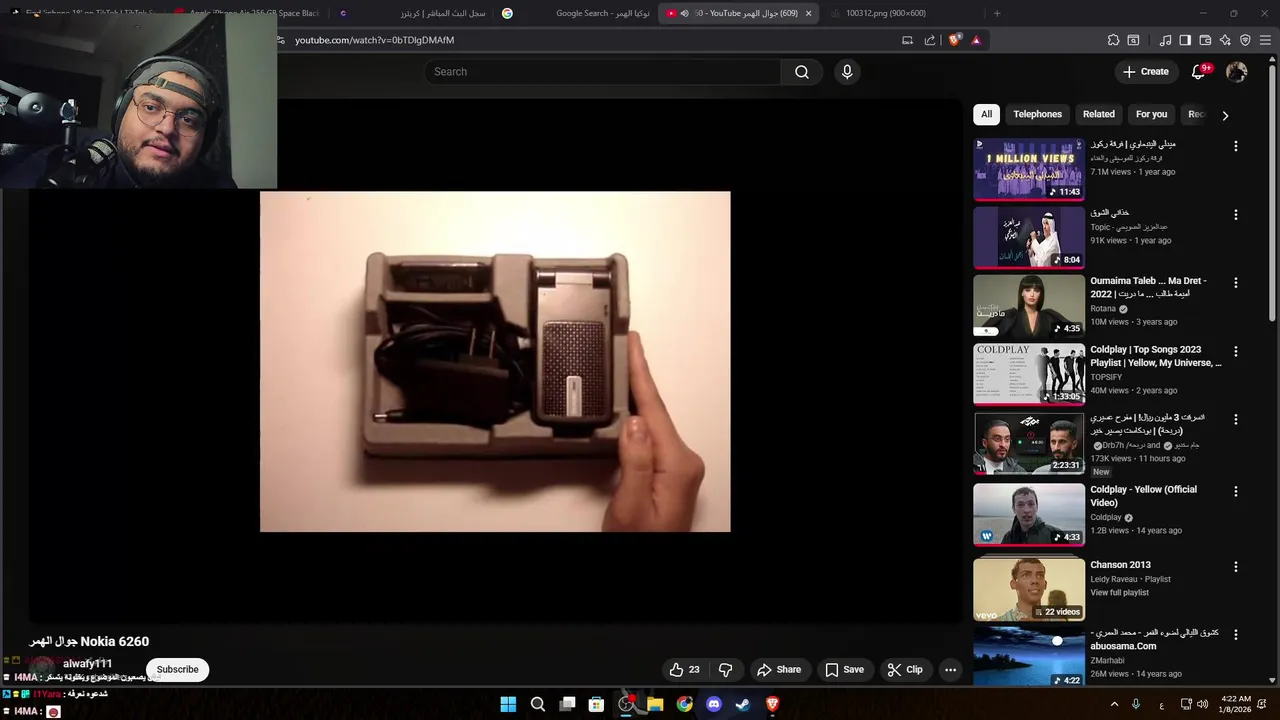Image resolution: width=1280 pixels, height=720 pixels.
Task: Open more actions ellipsis below video
Action: (951, 670)
